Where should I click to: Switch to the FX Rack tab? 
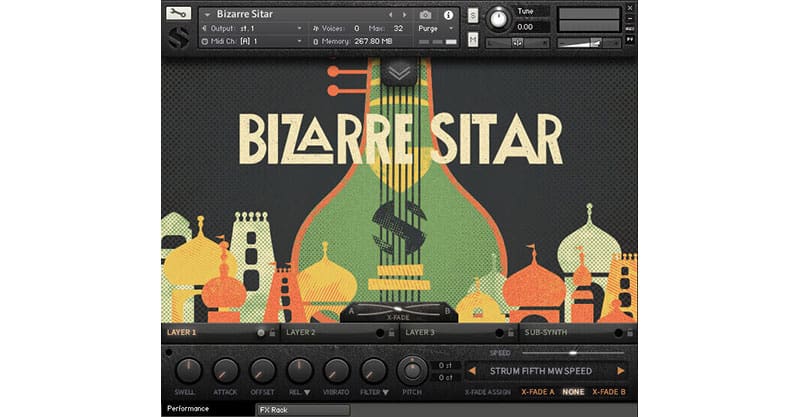click(x=303, y=410)
